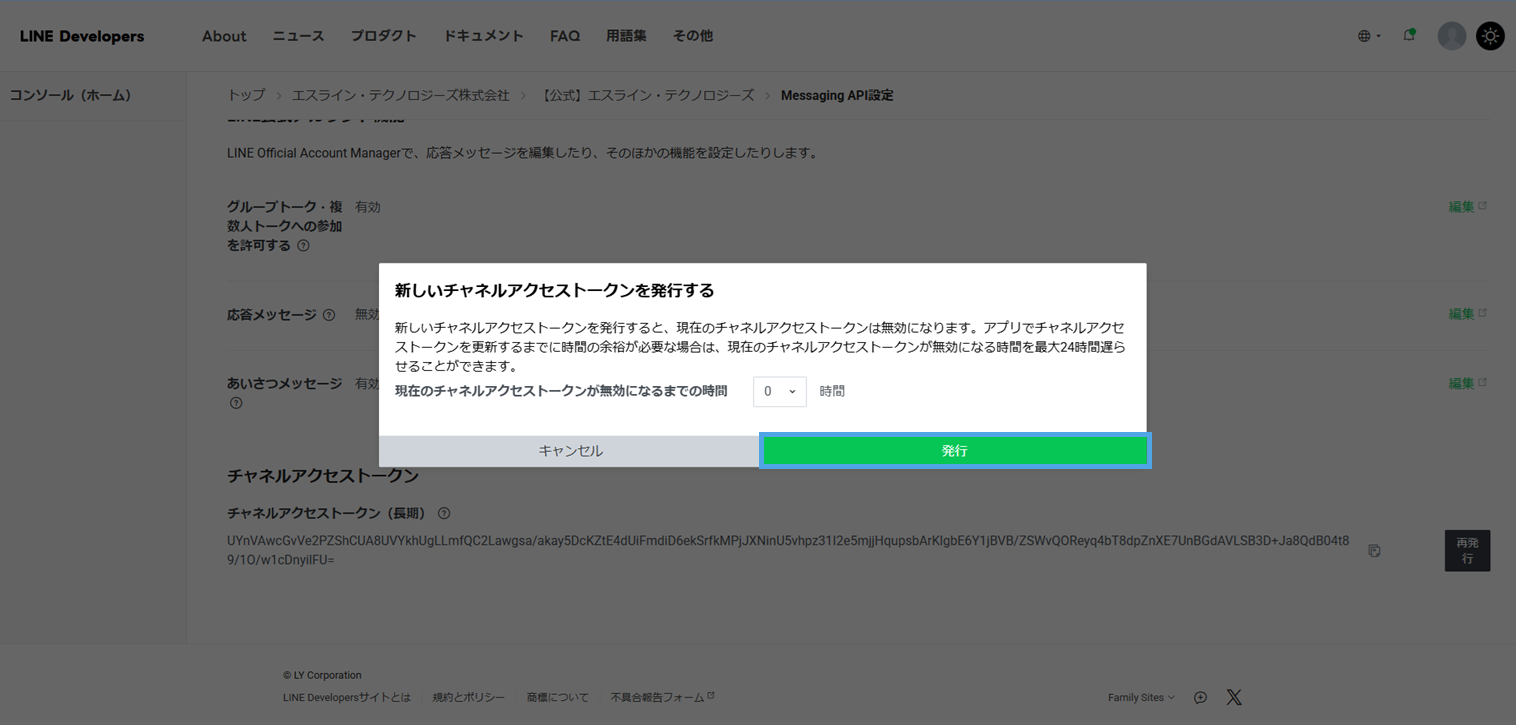This screenshot has height=725, width=1516.
Task: Copy the channel access token icon
Action: pos(1374,551)
